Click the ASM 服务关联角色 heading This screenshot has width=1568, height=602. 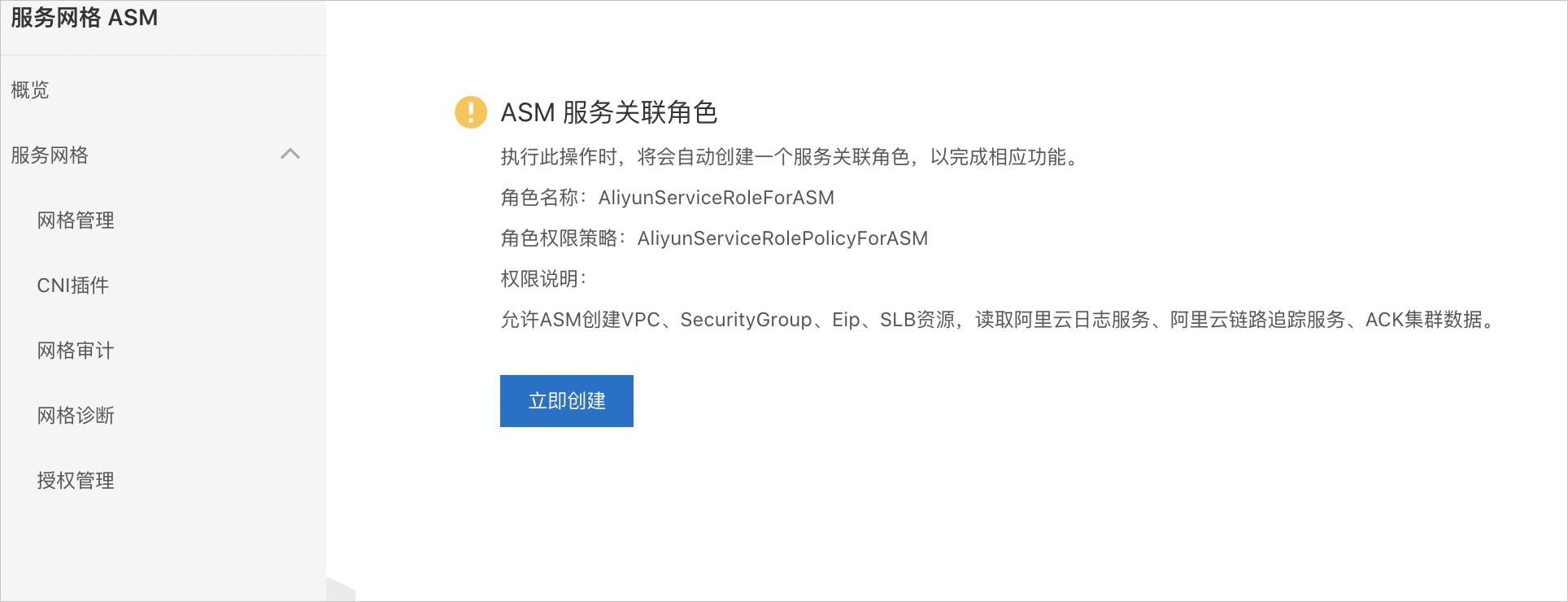(609, 112)
